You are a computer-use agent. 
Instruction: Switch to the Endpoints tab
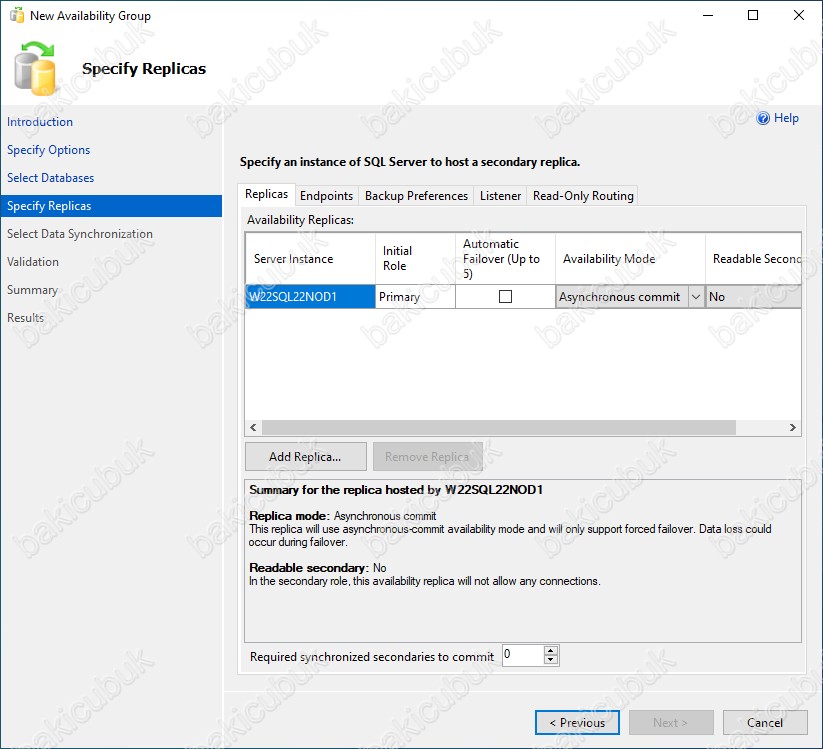pos(326,196)
